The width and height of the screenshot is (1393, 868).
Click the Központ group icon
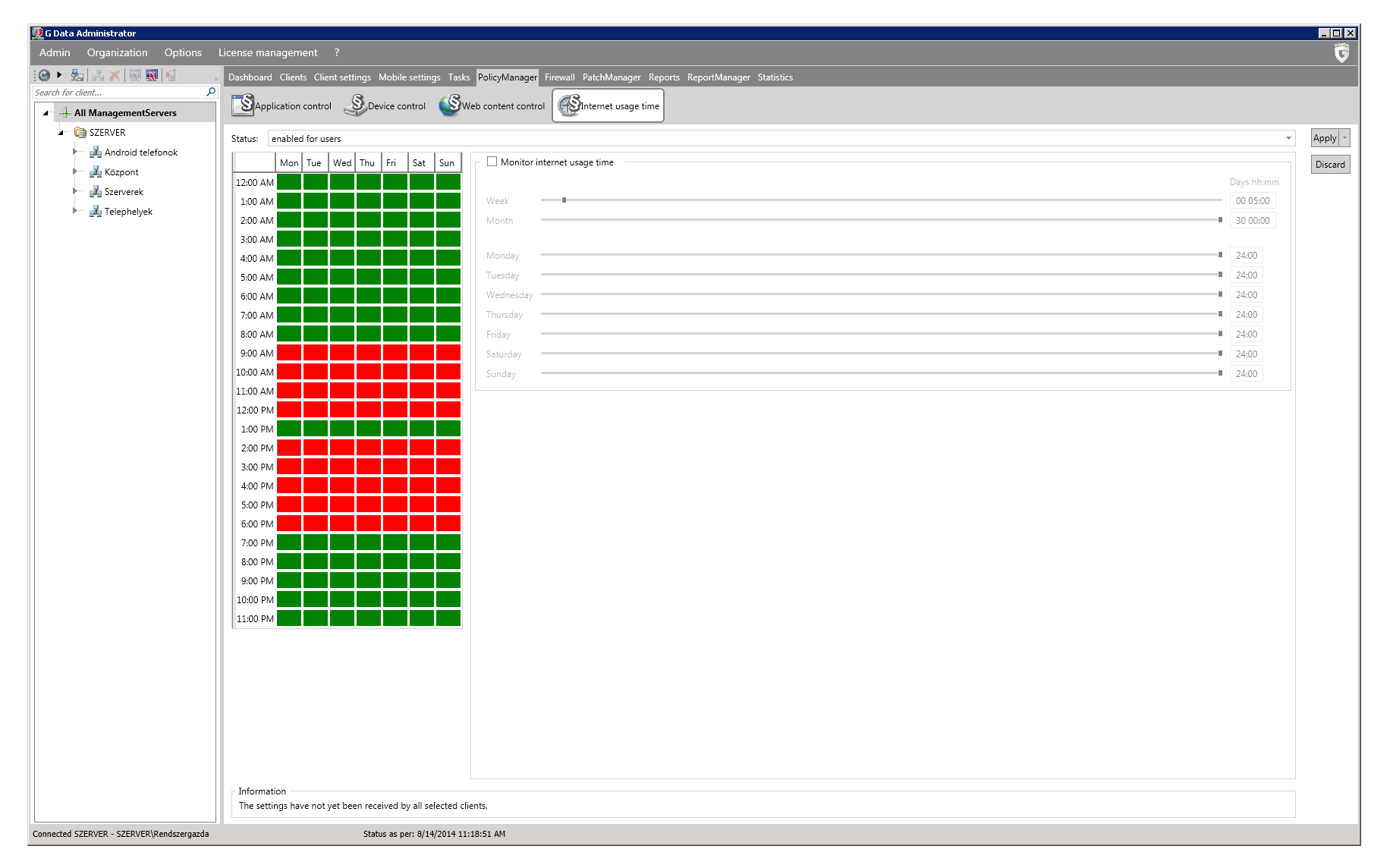pyautogui.click(x=96, y=171)
